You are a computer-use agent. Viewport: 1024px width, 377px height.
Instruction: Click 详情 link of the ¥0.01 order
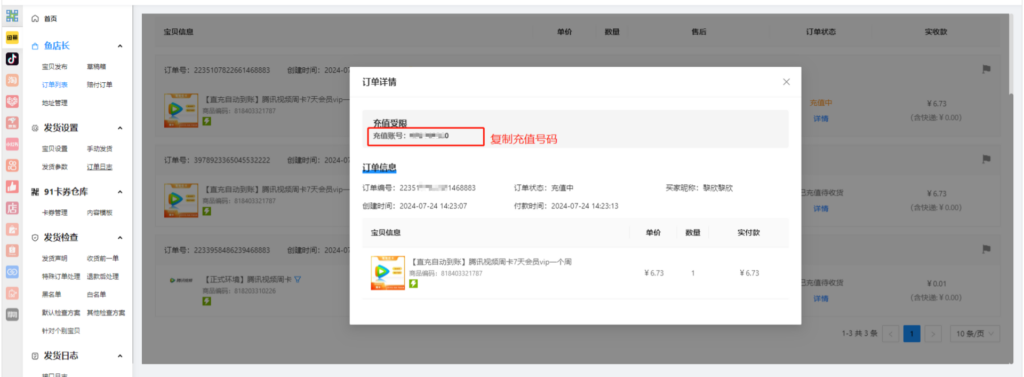point(820,299)
